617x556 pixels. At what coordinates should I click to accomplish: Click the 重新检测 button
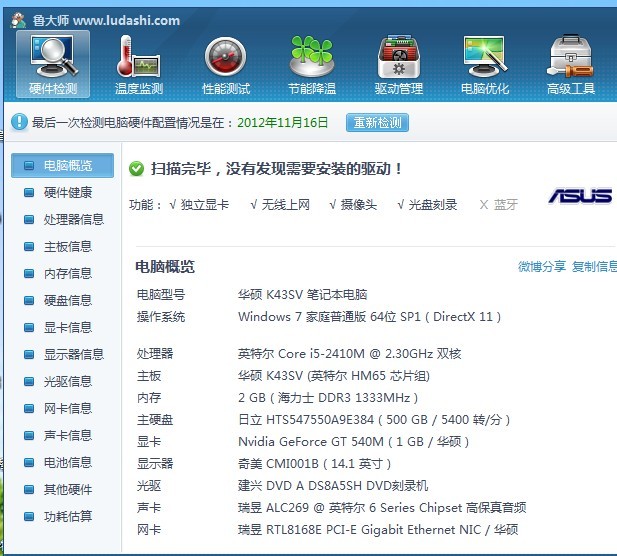(377, 122)
